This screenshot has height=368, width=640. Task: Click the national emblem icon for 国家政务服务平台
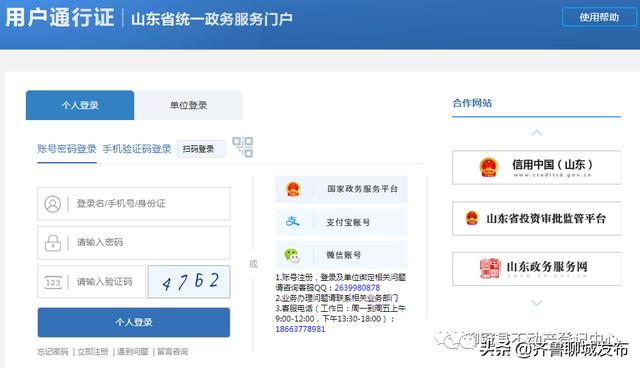tap(293, 189)
